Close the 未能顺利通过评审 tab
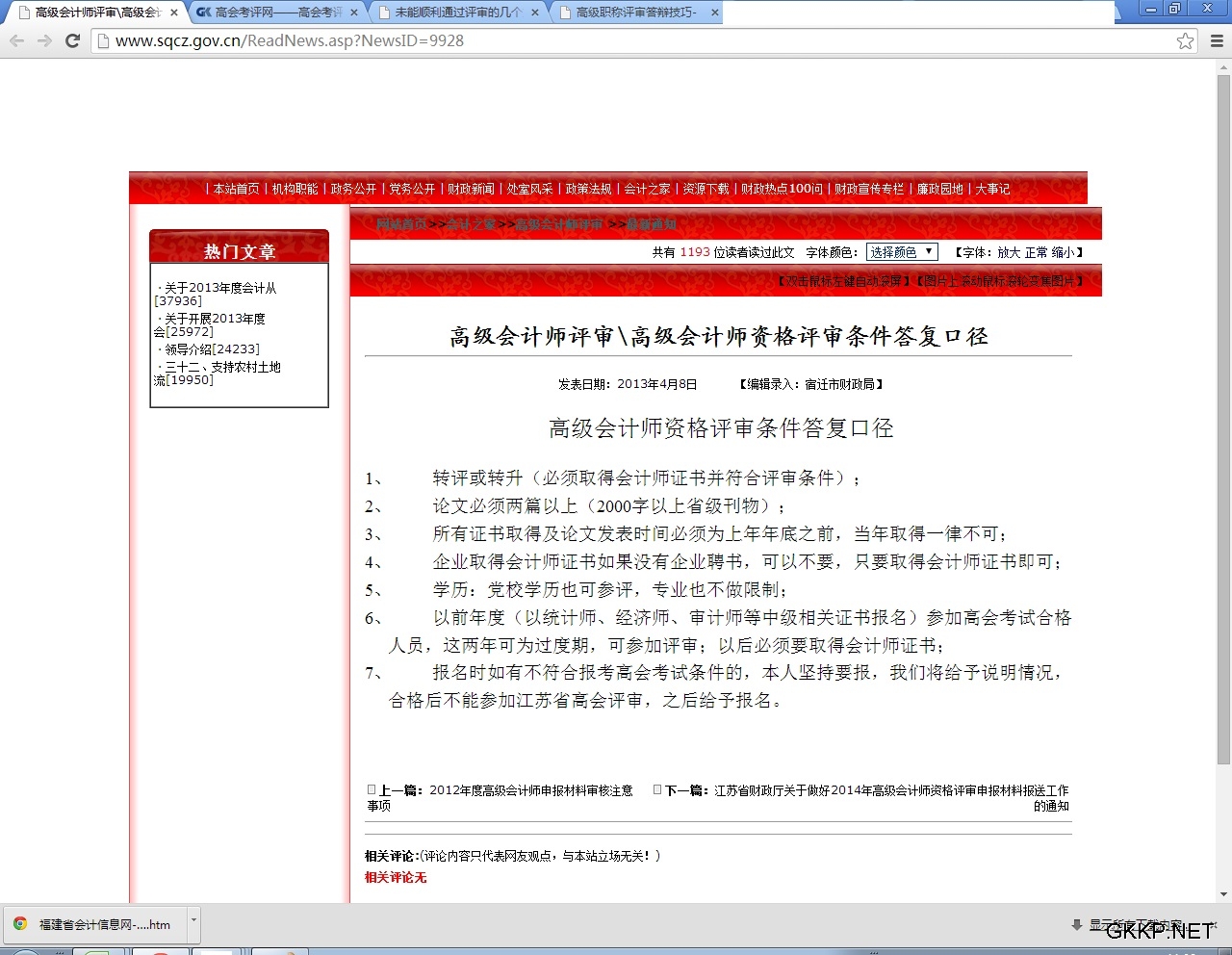Viewport: 1232px width, 955px height. pyautogui.click(x=535, y=13)
